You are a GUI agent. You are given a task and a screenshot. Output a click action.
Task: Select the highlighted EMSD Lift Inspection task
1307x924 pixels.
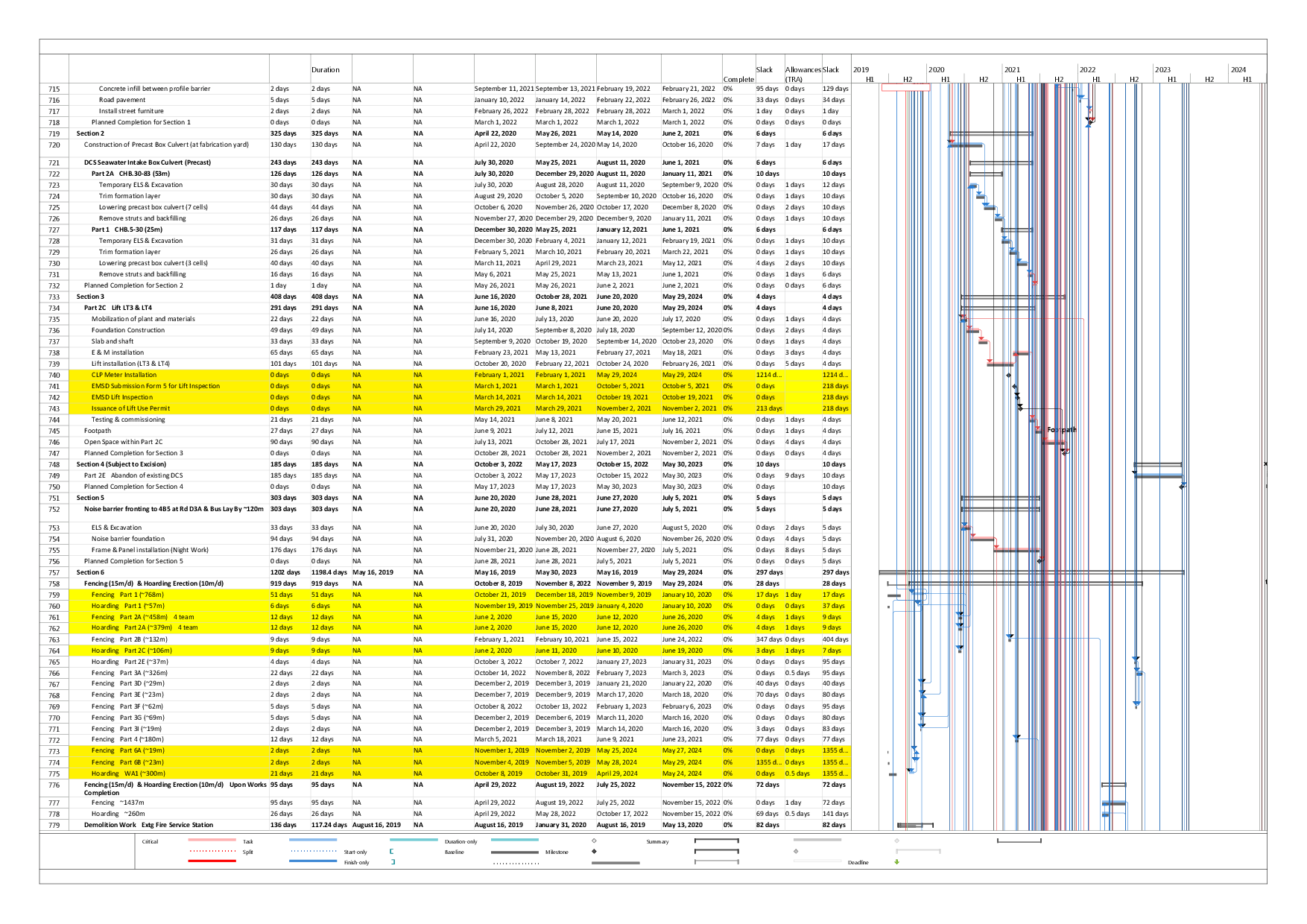point(122,397)
